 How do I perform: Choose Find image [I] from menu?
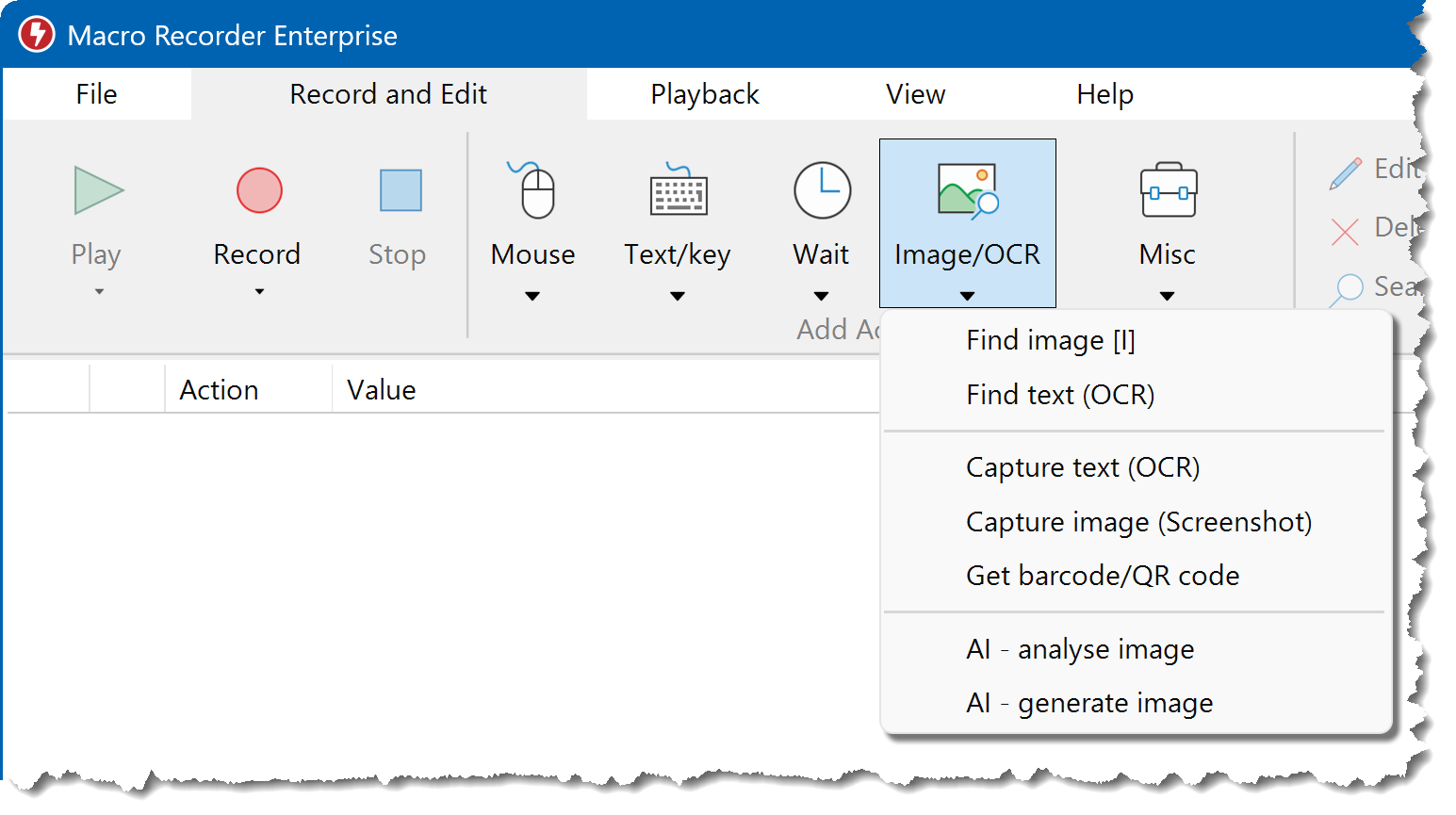tap(1050, 340)
